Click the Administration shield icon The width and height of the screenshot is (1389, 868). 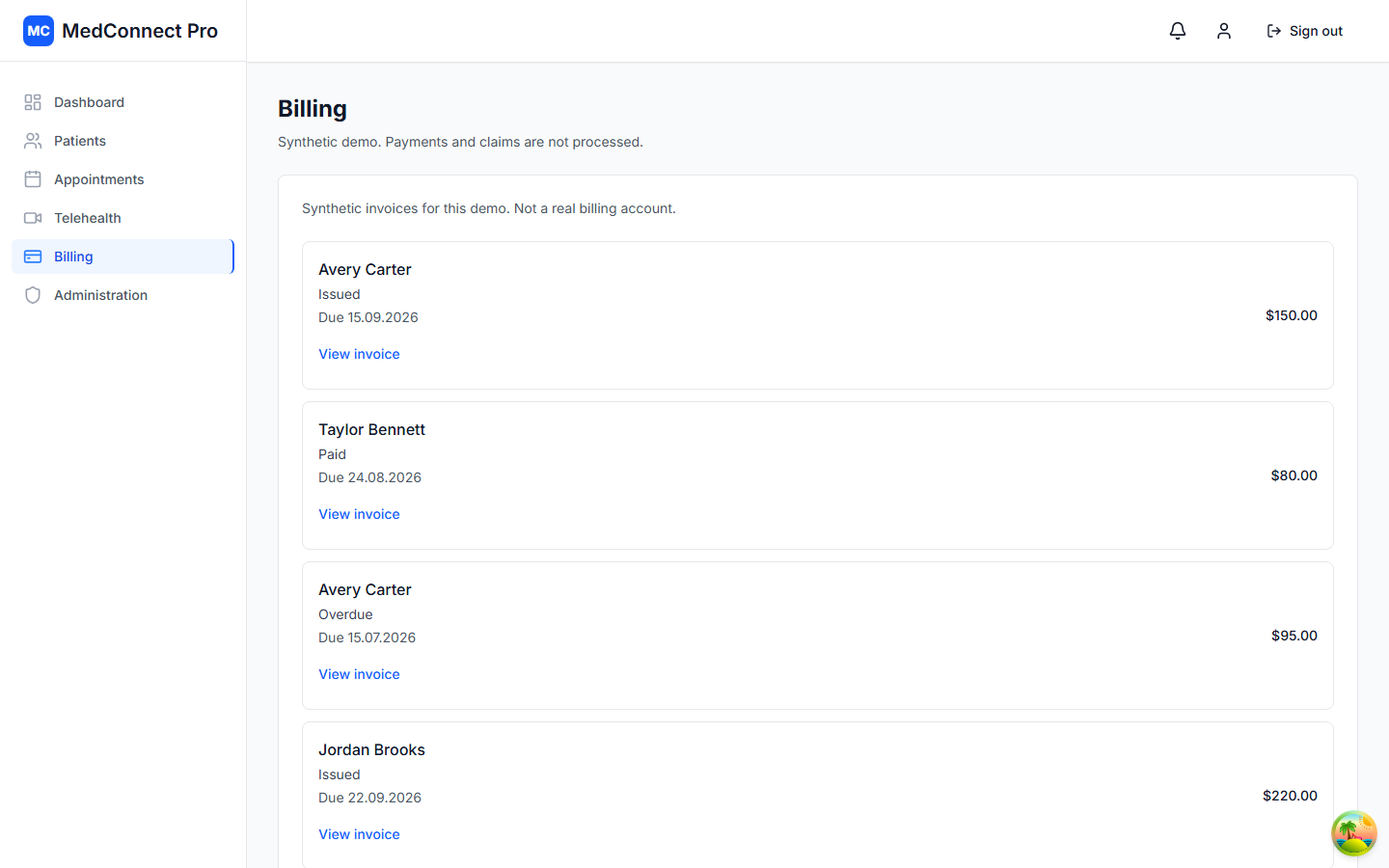(x=33, y=295)
